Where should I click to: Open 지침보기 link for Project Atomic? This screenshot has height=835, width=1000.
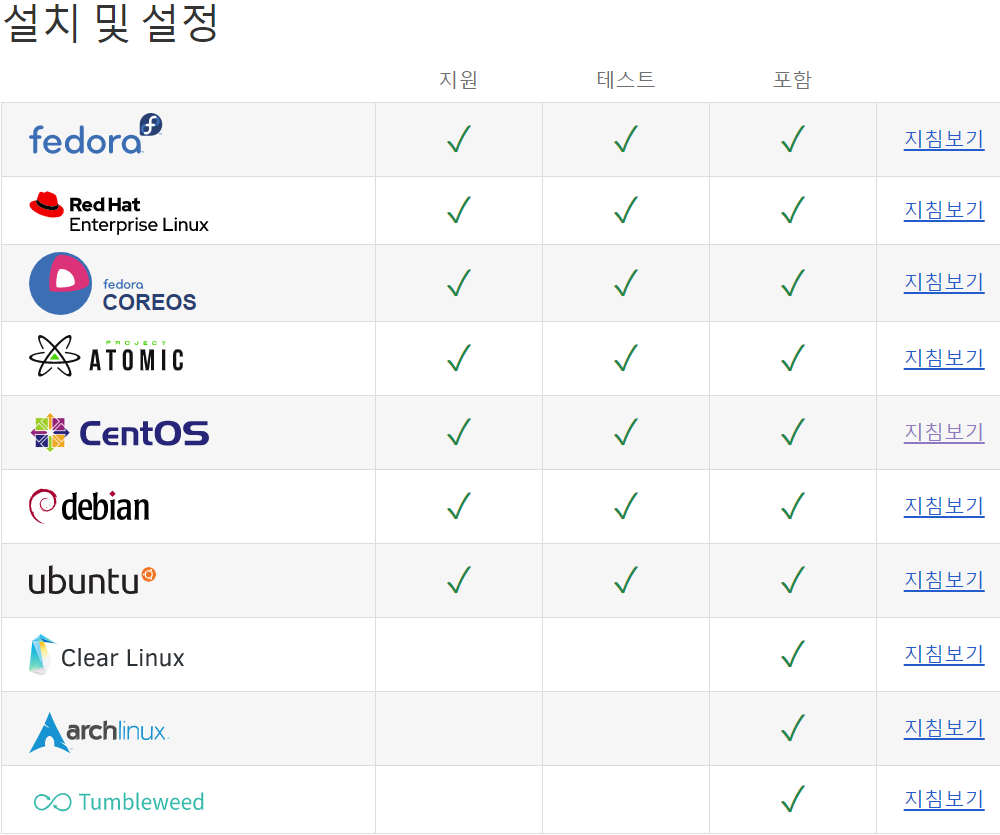click(x=944, y=358)
